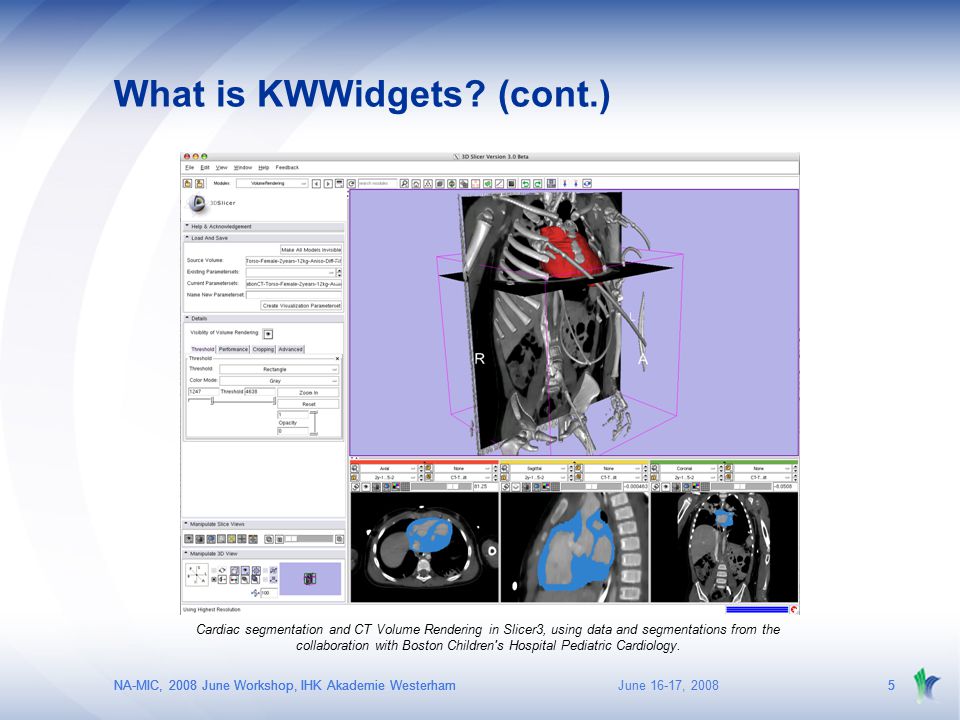Viewport: 960px width, 720px height.
Task: Click the left handle of the threshold range slider
Action: pyautogui.click(x=212, y=401)
